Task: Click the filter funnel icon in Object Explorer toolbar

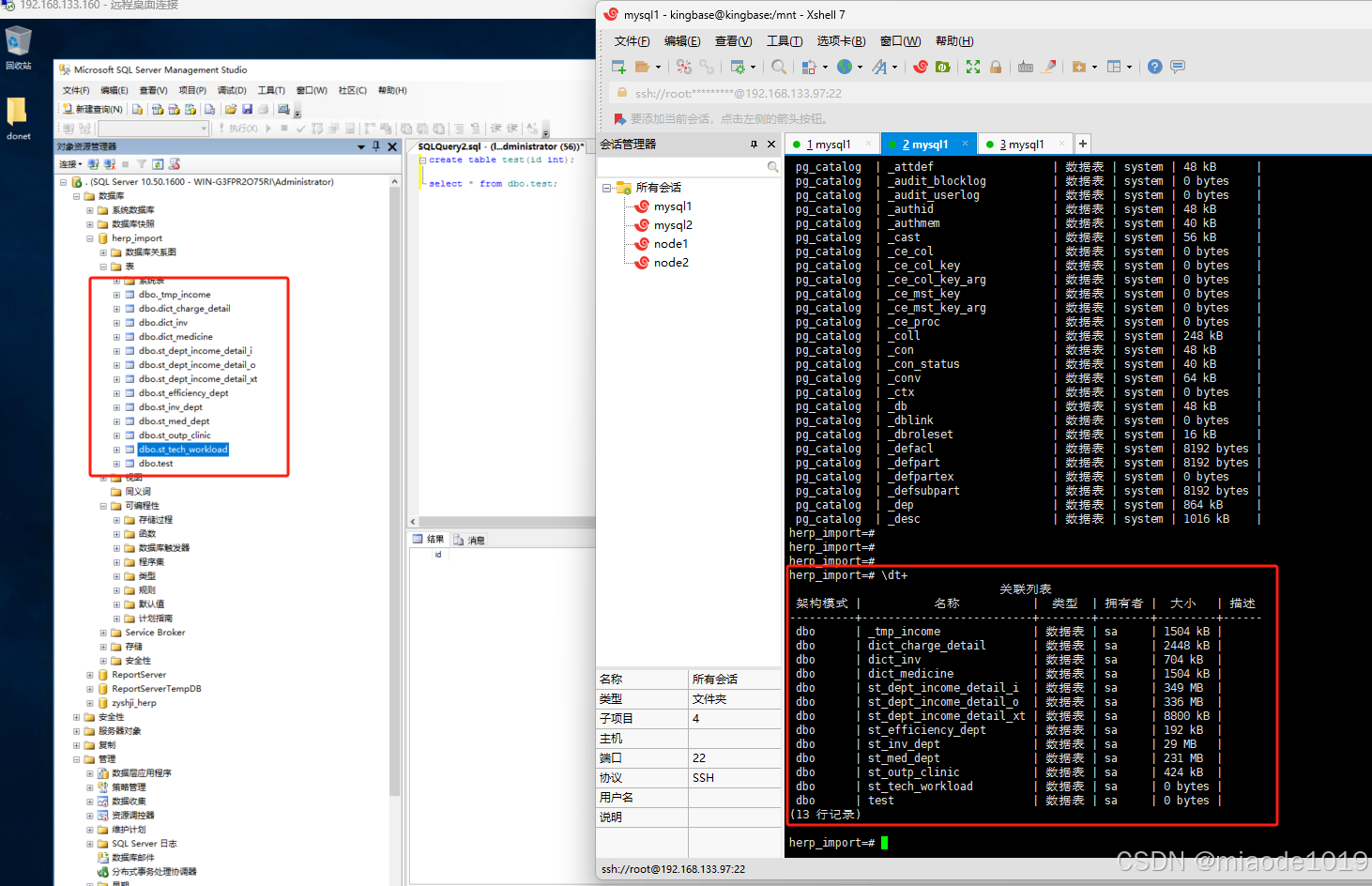Action: [142, 164]
